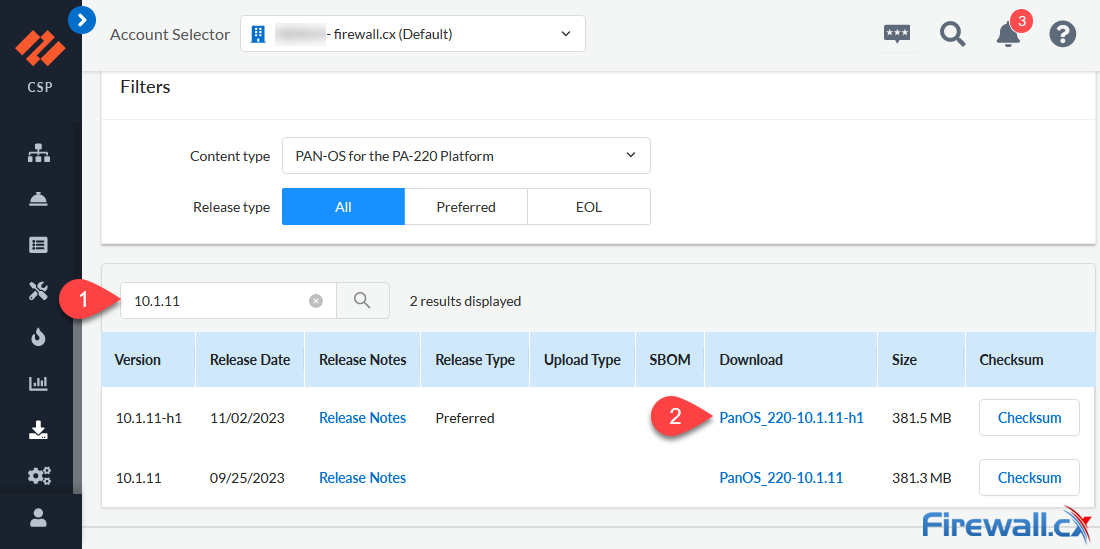This screenshot has width=1100, height=549.
Task: Open the feedback chat icon
Action: click(897, 34)
